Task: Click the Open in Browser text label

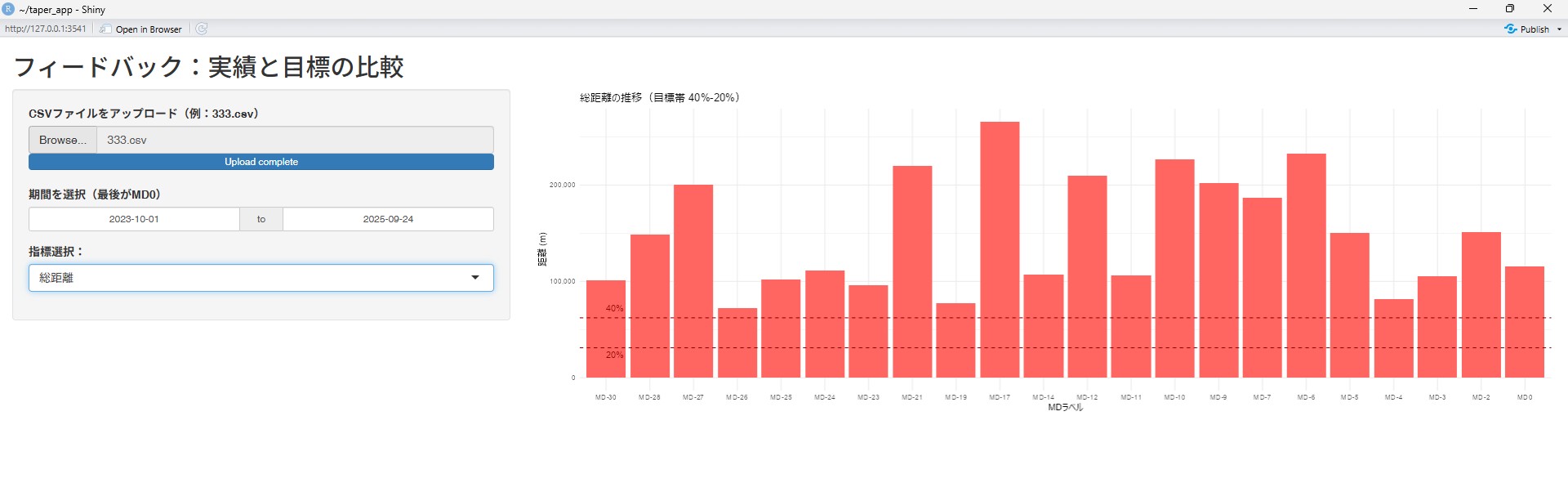Action: coord(149,29)
